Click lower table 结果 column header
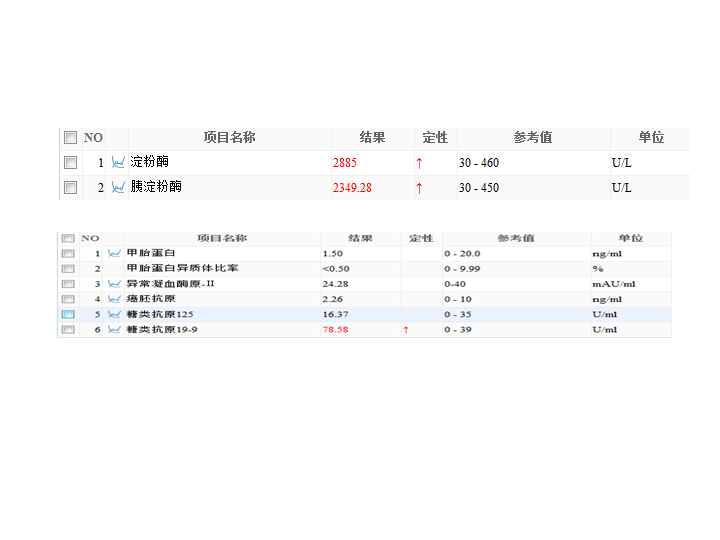Image resolution: width=720 pixels, height=540 pixels. pyautogui.click(x=360, y=238)
